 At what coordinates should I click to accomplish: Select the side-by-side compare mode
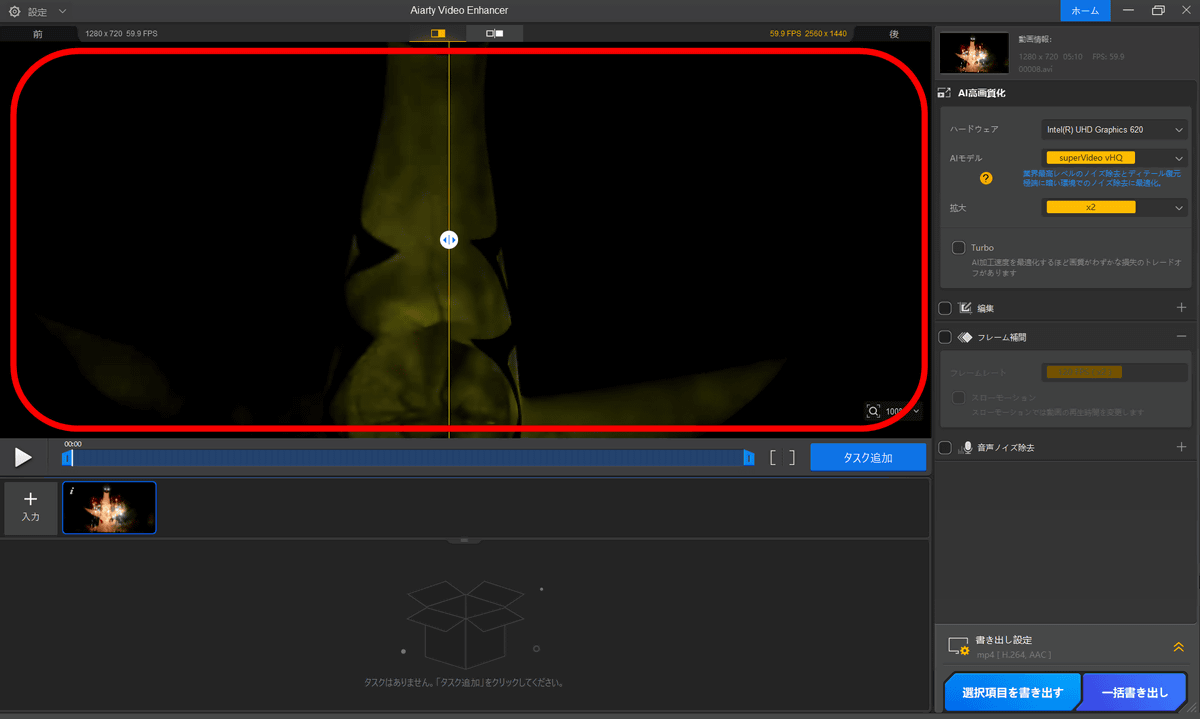pyautogui.click(x=494, y=33)
